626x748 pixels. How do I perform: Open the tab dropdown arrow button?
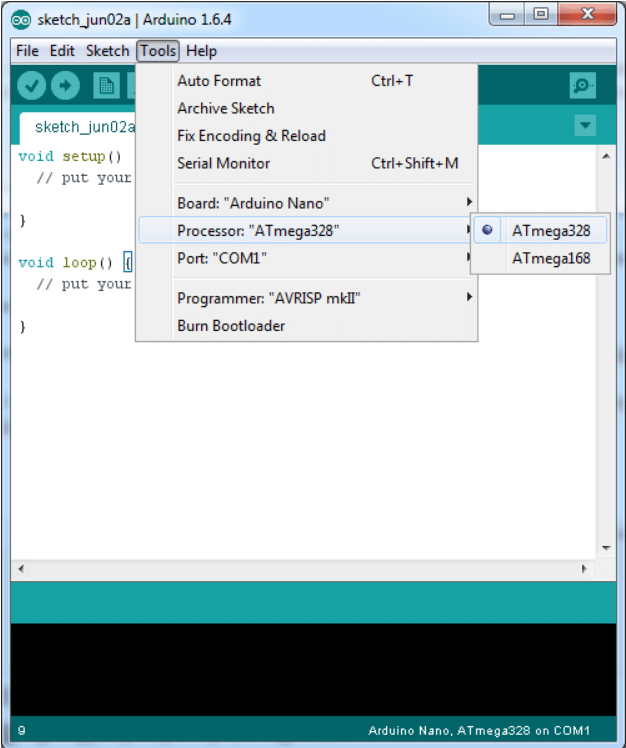click(585, 125)
